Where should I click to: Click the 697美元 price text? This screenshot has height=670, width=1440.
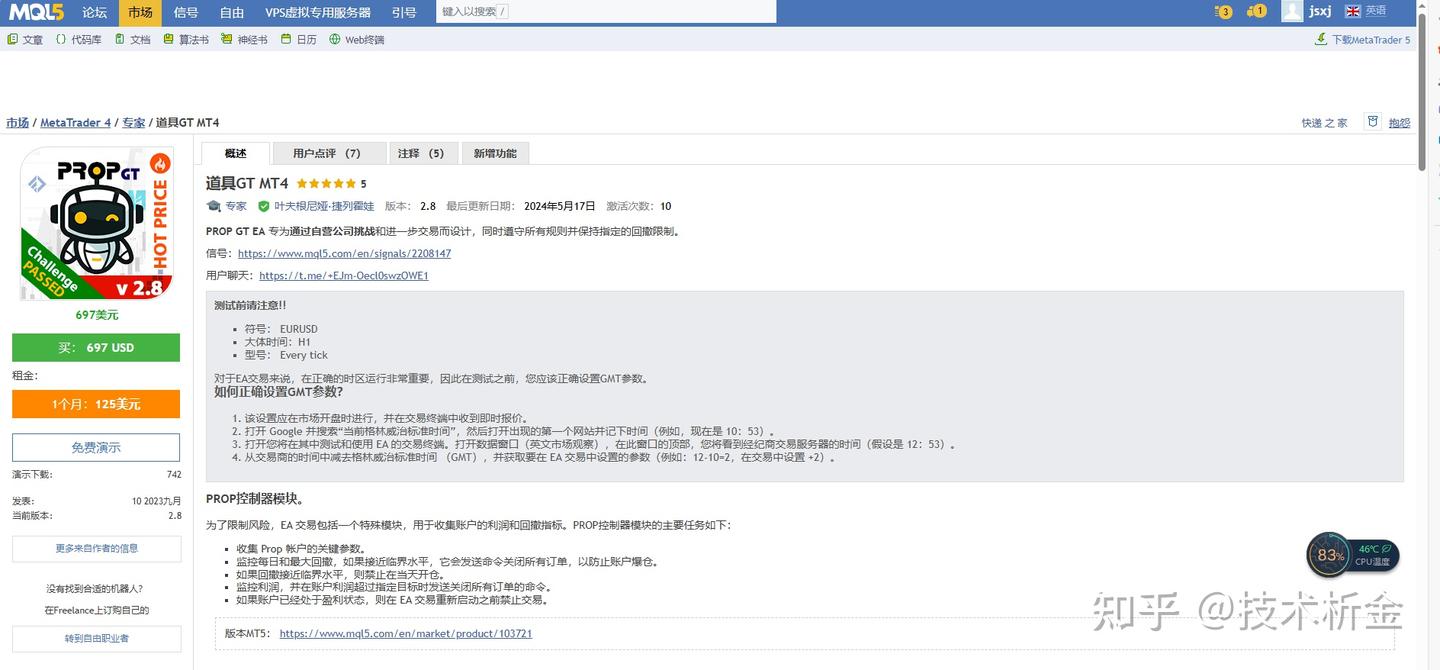pos(96,315)
